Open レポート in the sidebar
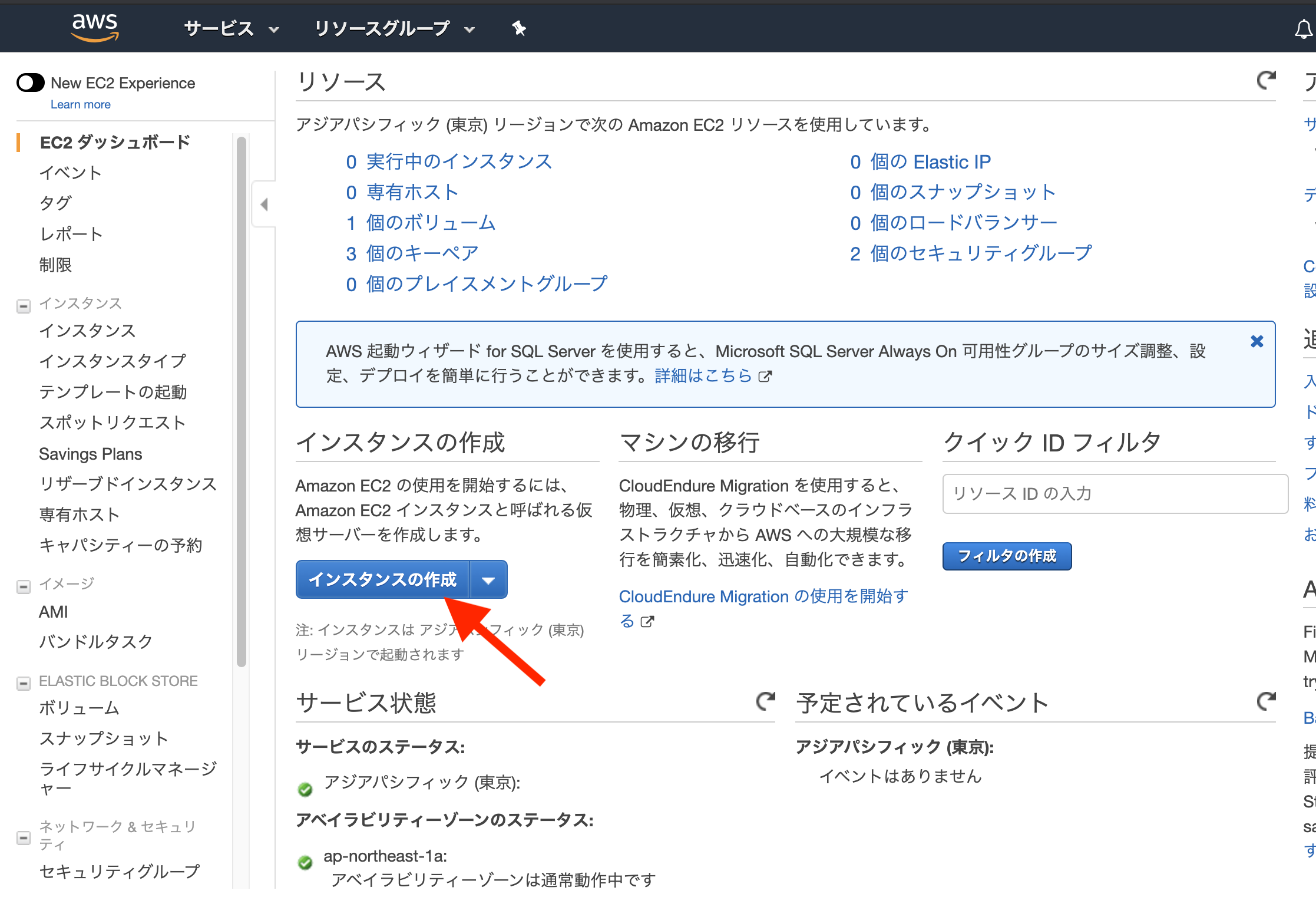1316x897 pixels. [x=71, y=234]
